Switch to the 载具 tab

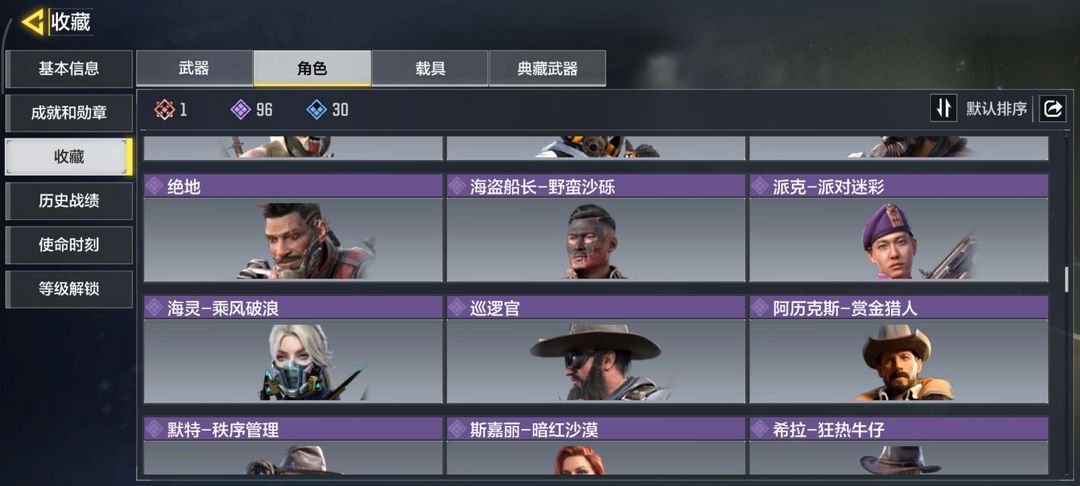click(430, 68)
